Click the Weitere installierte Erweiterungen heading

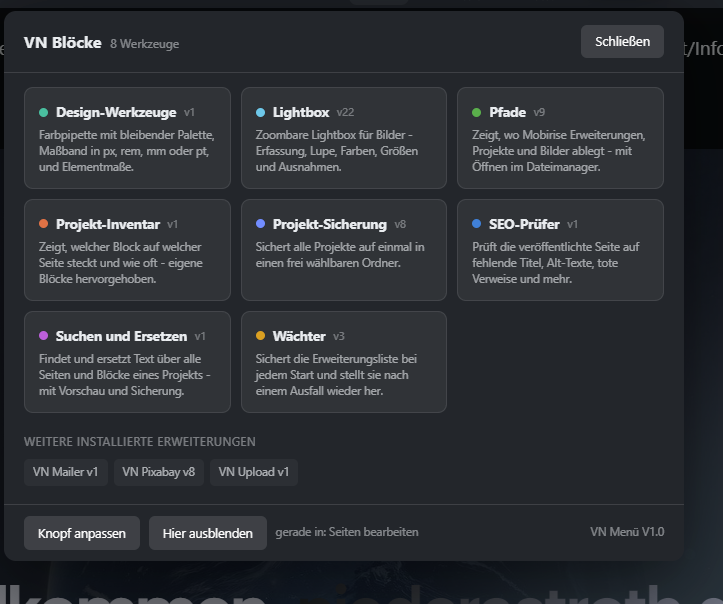point(140,442)
